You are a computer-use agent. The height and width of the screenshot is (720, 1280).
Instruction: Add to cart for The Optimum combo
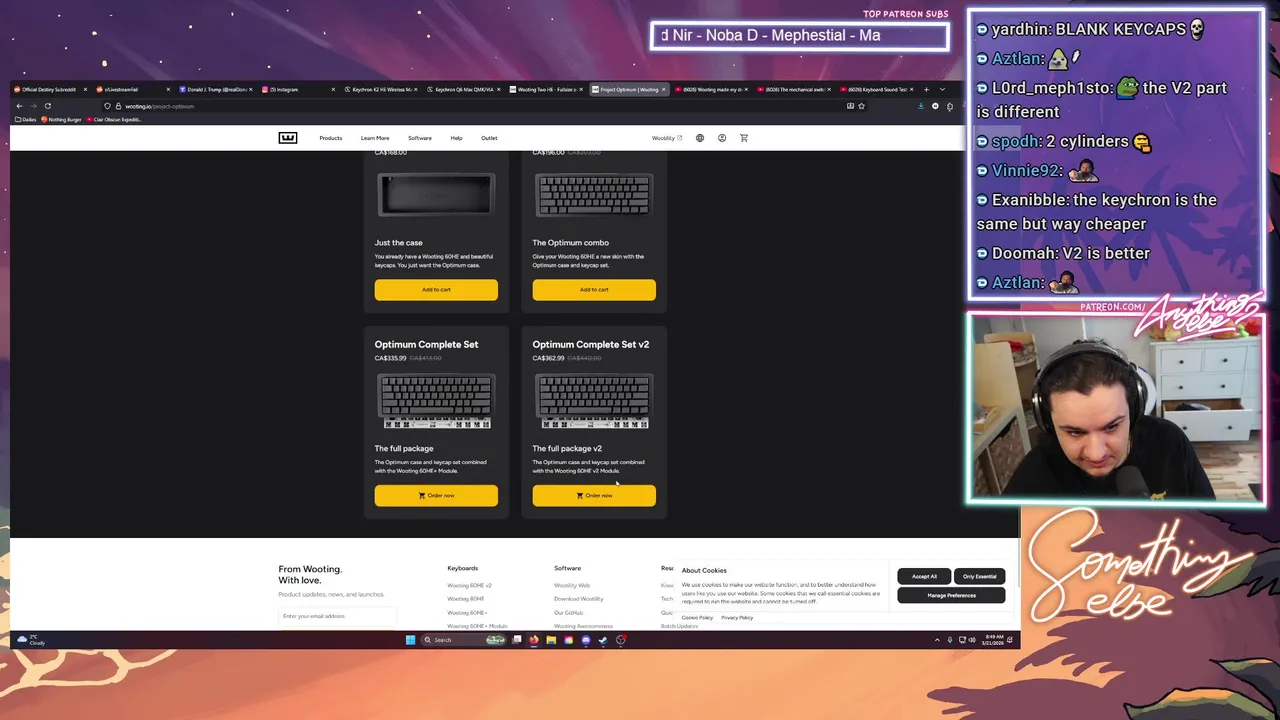click(594, 290)
